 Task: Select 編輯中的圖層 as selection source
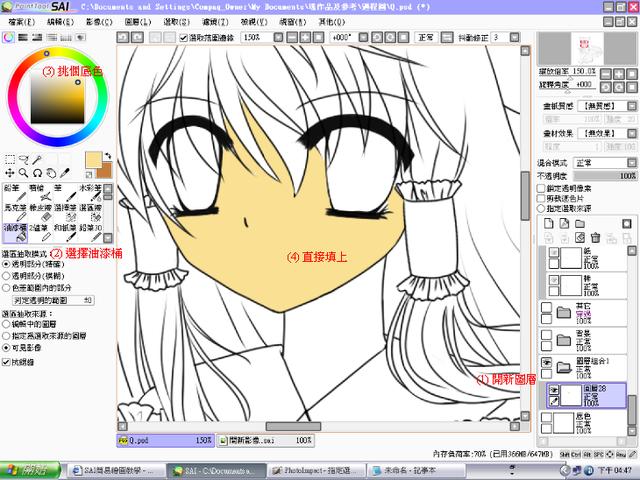point(6,324)
